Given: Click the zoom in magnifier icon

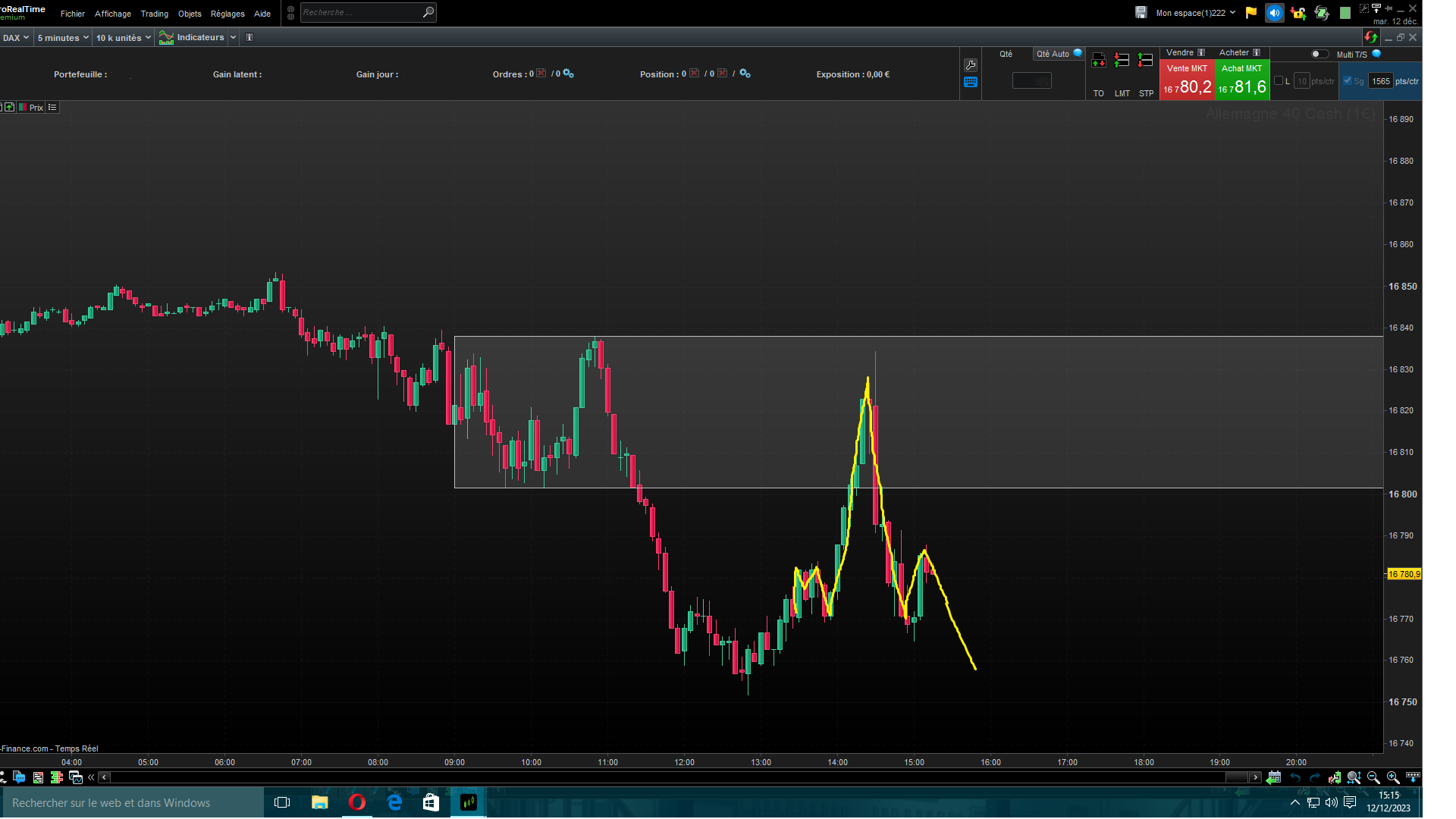Looking at the screenshot, I should (x=1393, y=777).
